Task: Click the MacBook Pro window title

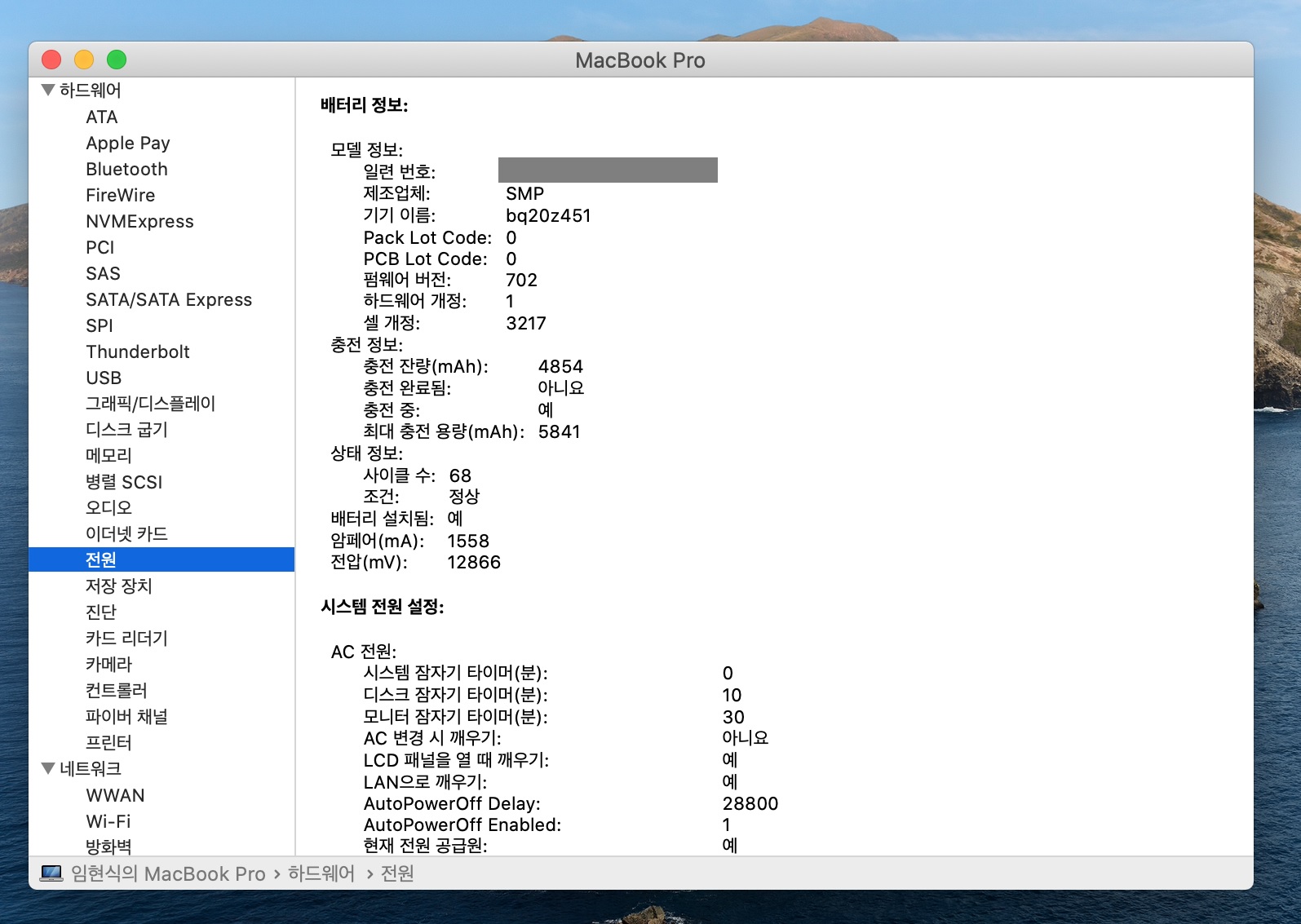Action: tap(640, 60)
